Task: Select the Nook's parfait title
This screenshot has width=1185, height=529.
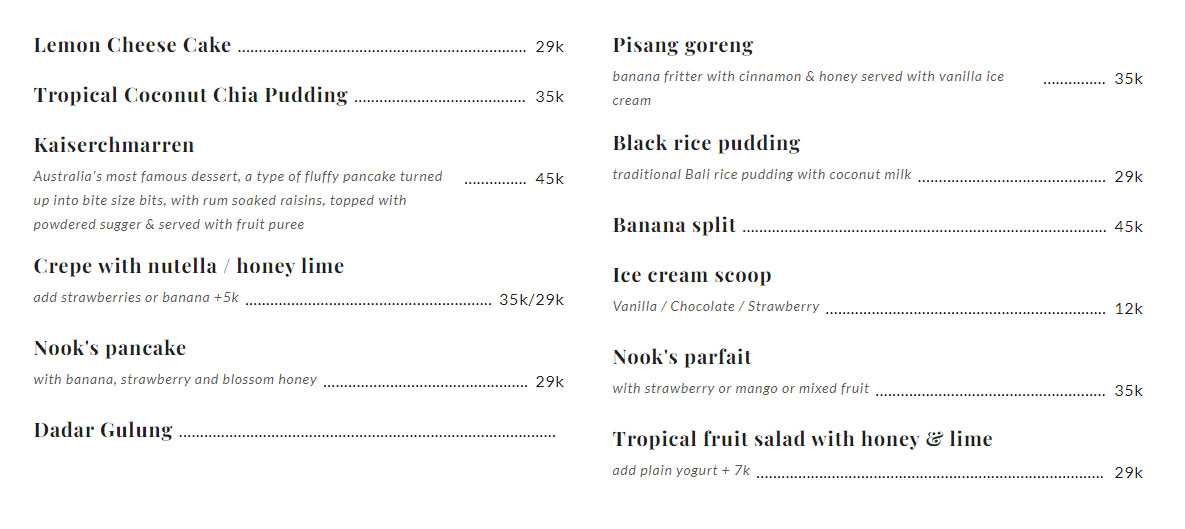Action: tap(682, 357)
